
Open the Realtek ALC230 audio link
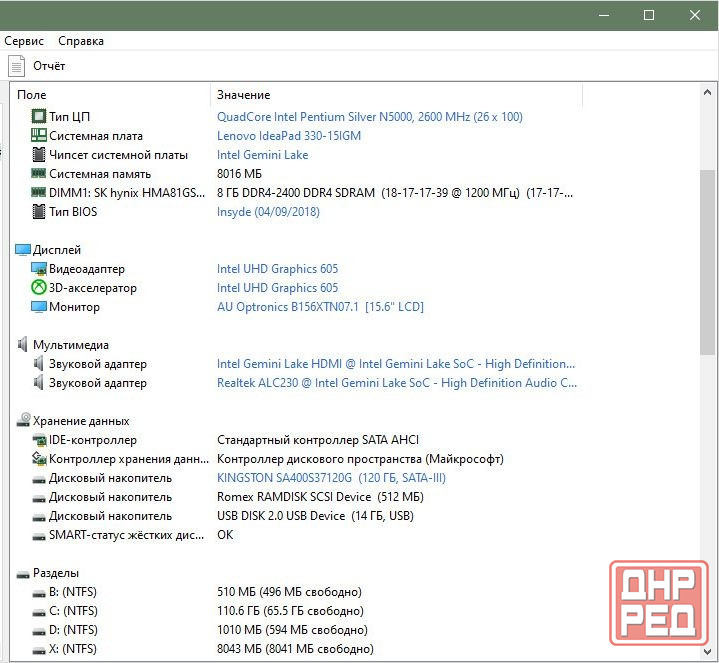click(x=397, y=383)
